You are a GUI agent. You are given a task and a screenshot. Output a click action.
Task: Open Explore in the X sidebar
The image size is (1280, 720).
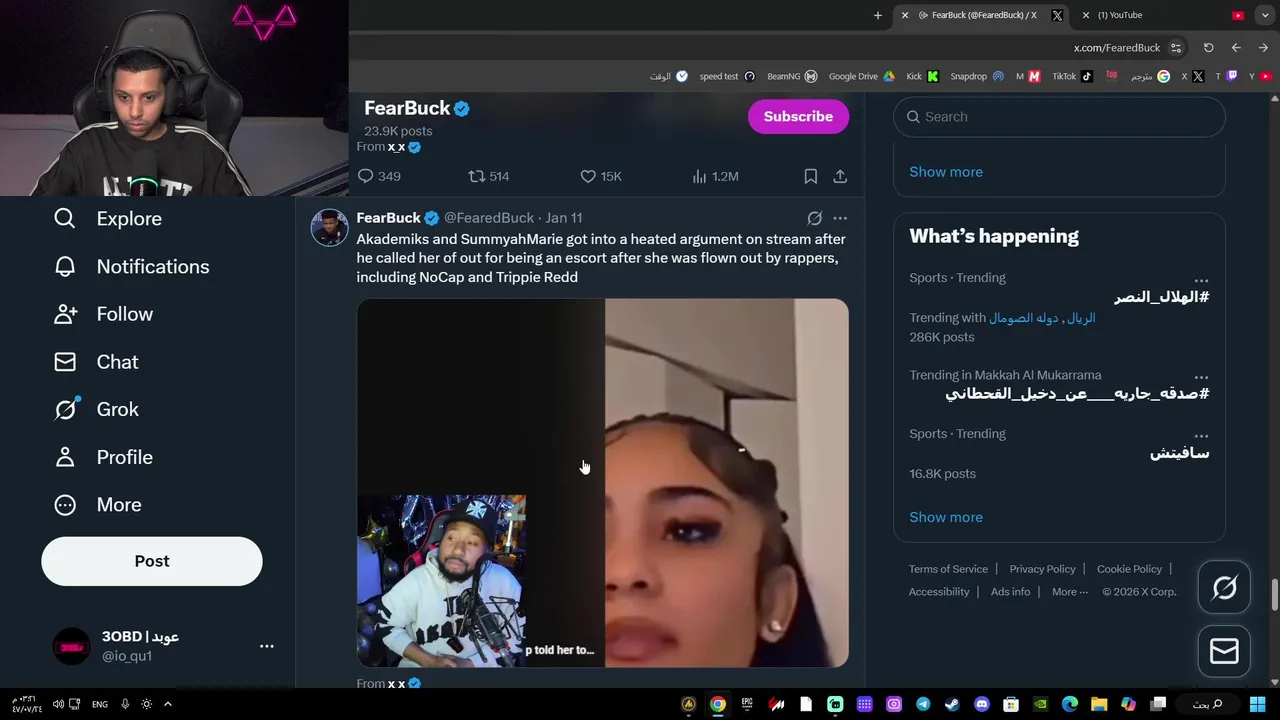tap(108, 219)
